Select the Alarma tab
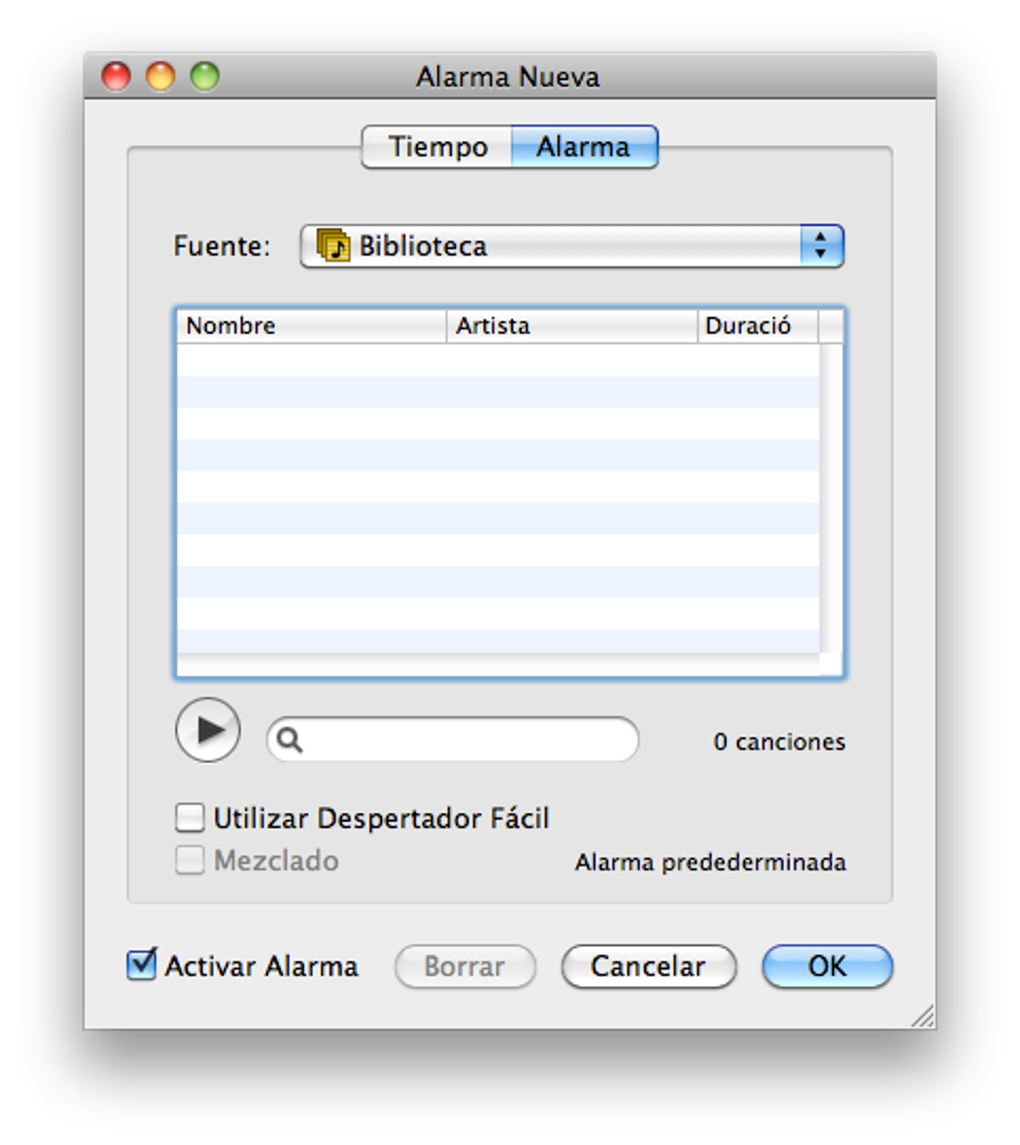The image size is (1020, 1145). click(x=584, y=147)
